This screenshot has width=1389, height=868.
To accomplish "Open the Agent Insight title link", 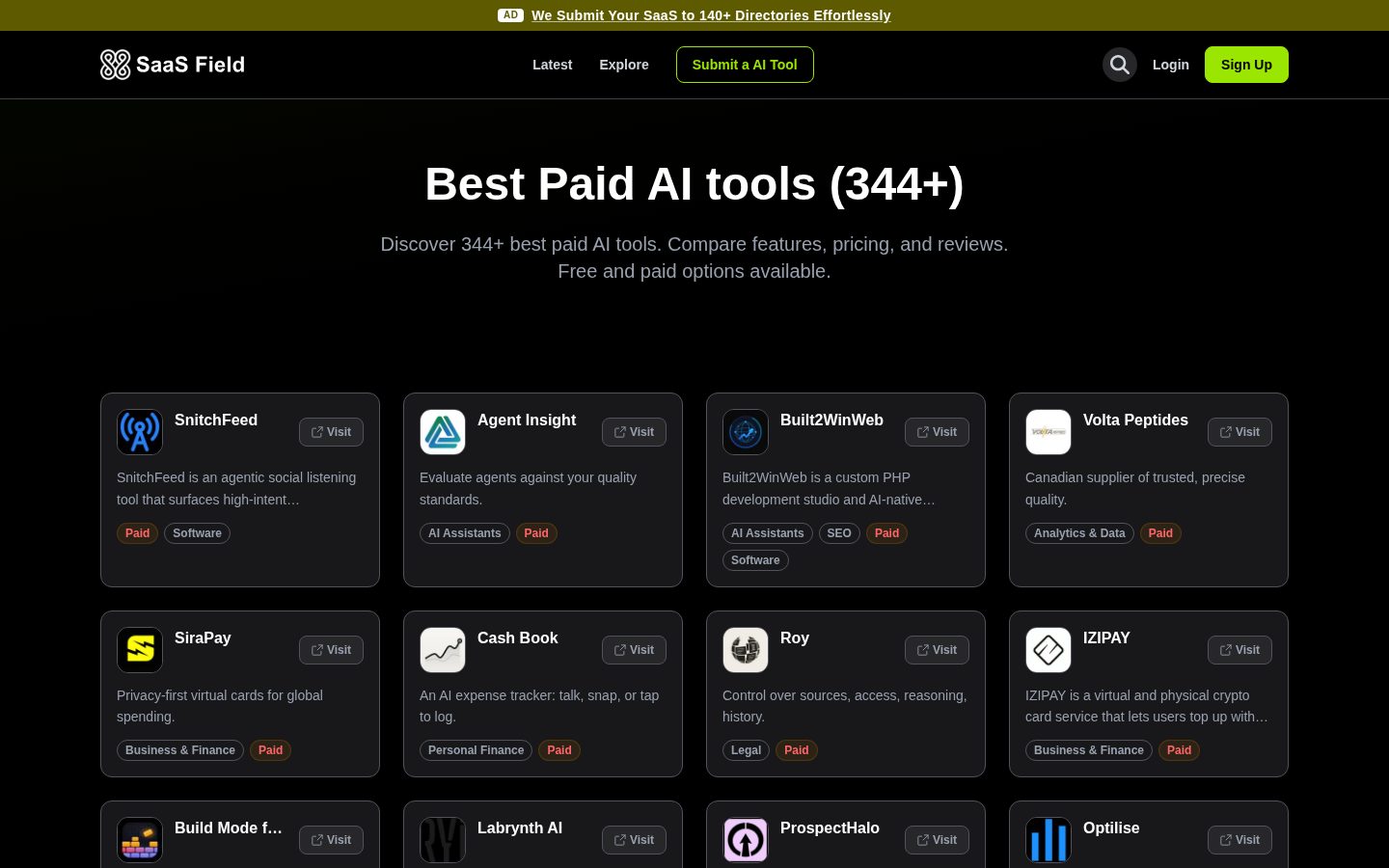I will click(527, 420).
